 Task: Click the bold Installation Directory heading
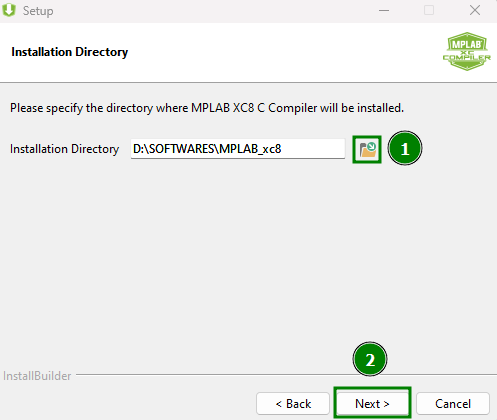(70, 52)
